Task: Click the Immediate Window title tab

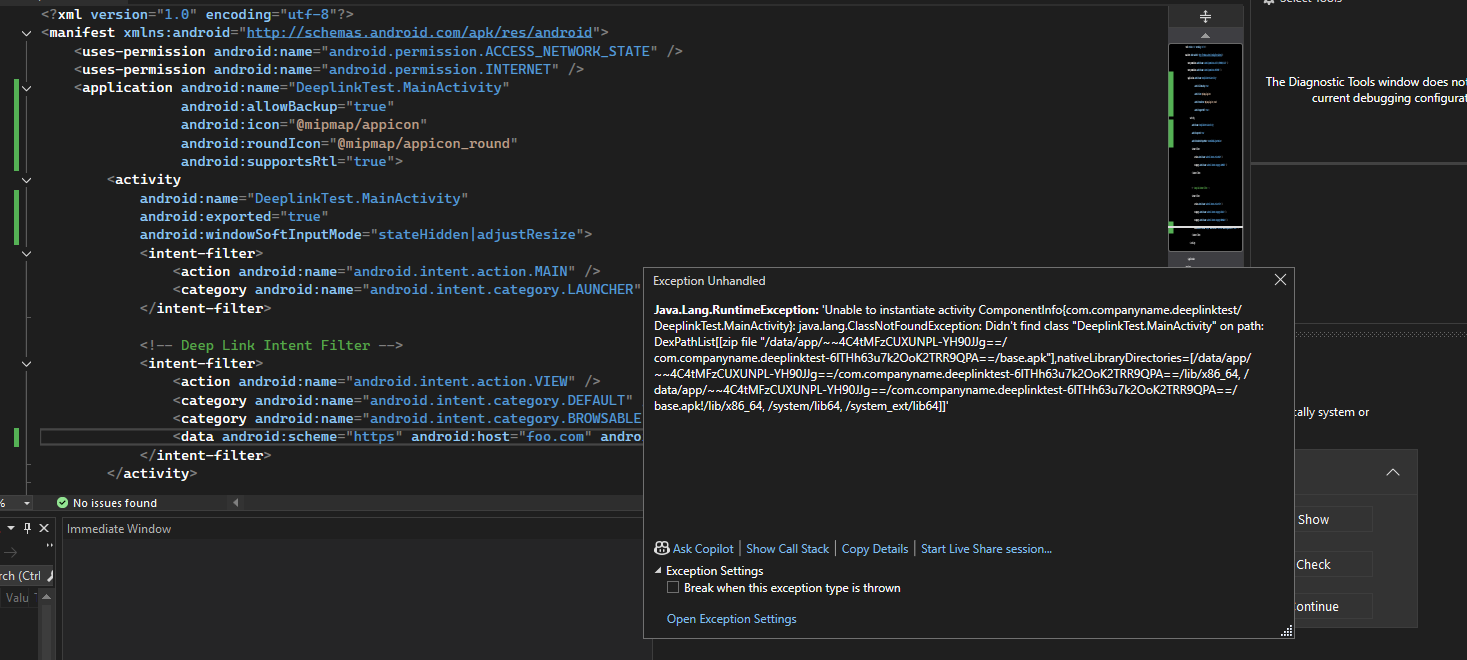Action: [x=119, y=529]
